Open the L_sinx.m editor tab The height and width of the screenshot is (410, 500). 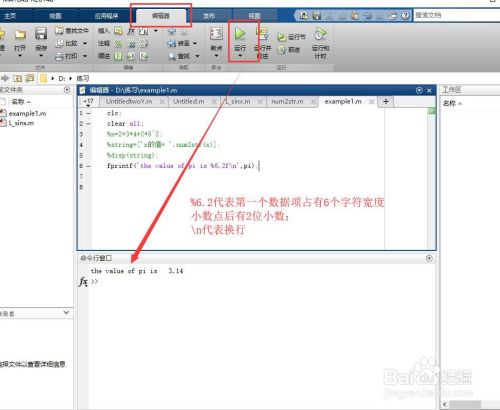tap(238, 101)
